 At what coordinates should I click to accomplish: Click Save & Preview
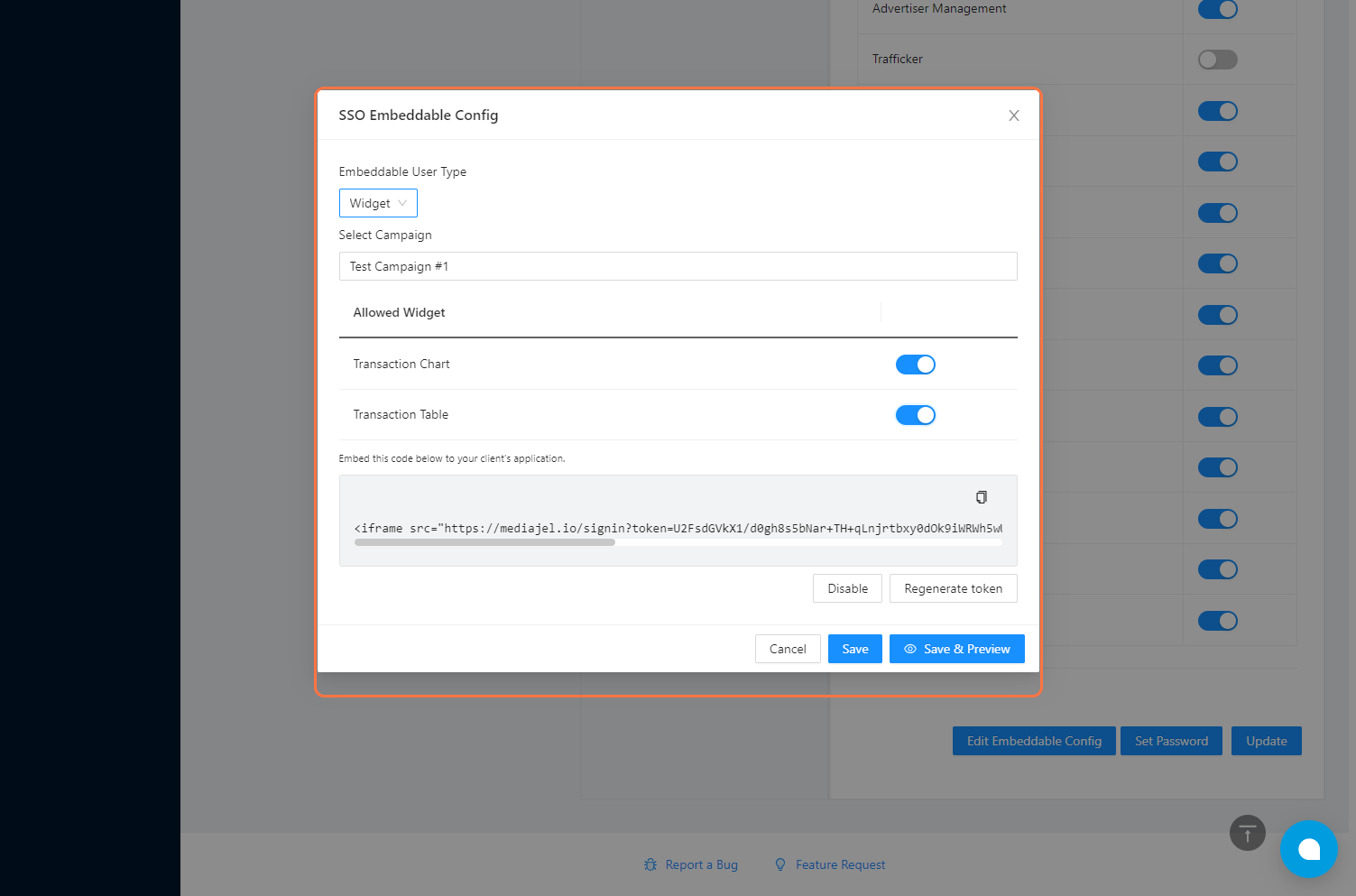coord(956,649)
